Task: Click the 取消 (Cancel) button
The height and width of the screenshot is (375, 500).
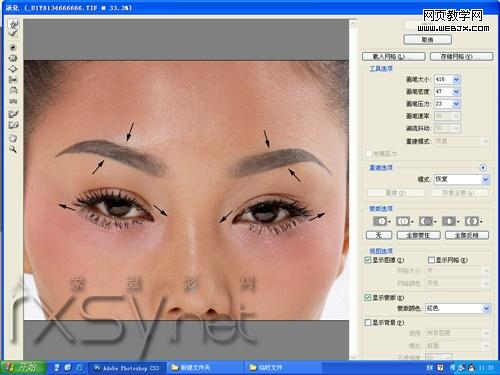Action: coord(428,40)
